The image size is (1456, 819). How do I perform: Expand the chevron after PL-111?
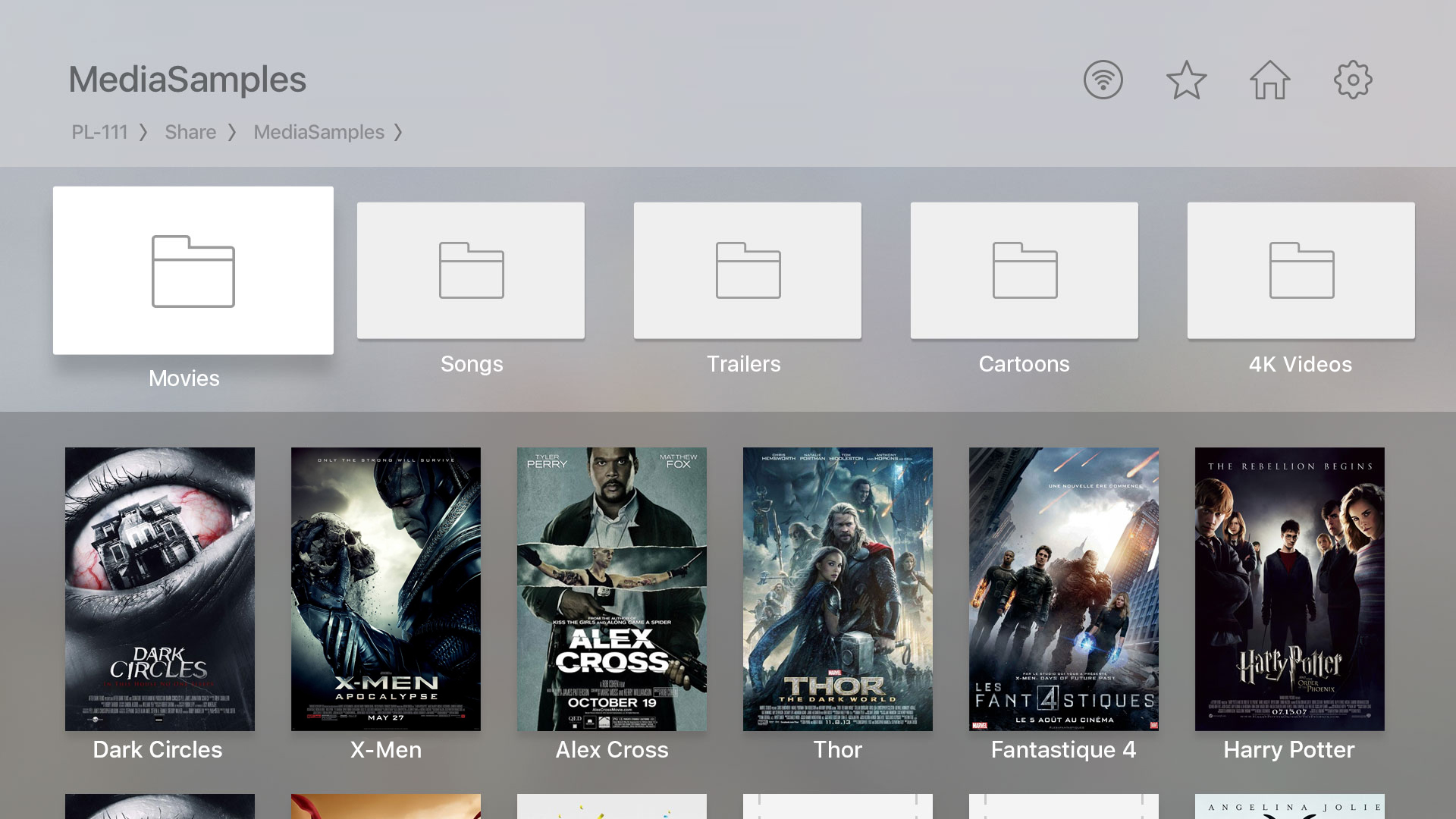[143, 132]
